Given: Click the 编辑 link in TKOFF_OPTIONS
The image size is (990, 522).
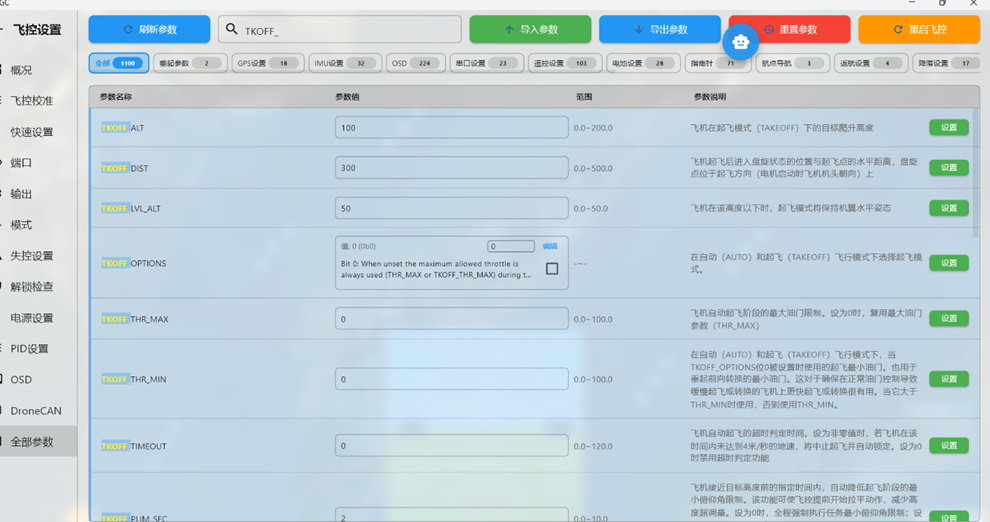Looking at the screenshot, I should tap(549, 246).
